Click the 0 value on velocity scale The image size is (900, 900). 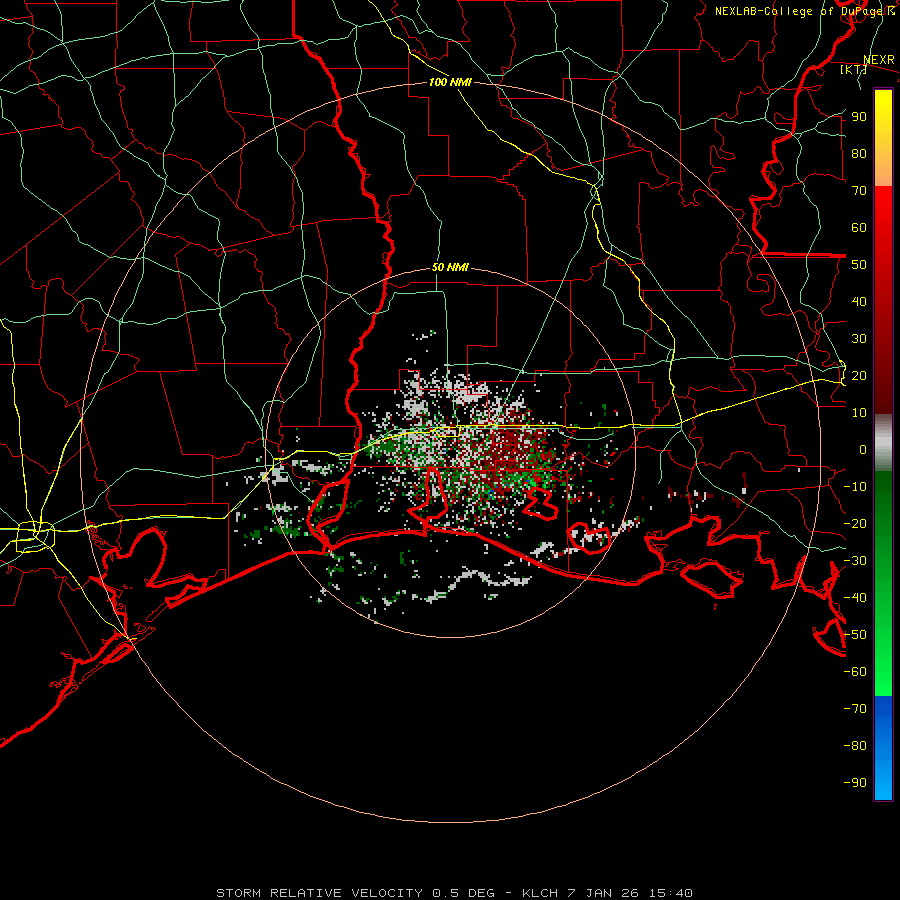(x=863, y=449)
